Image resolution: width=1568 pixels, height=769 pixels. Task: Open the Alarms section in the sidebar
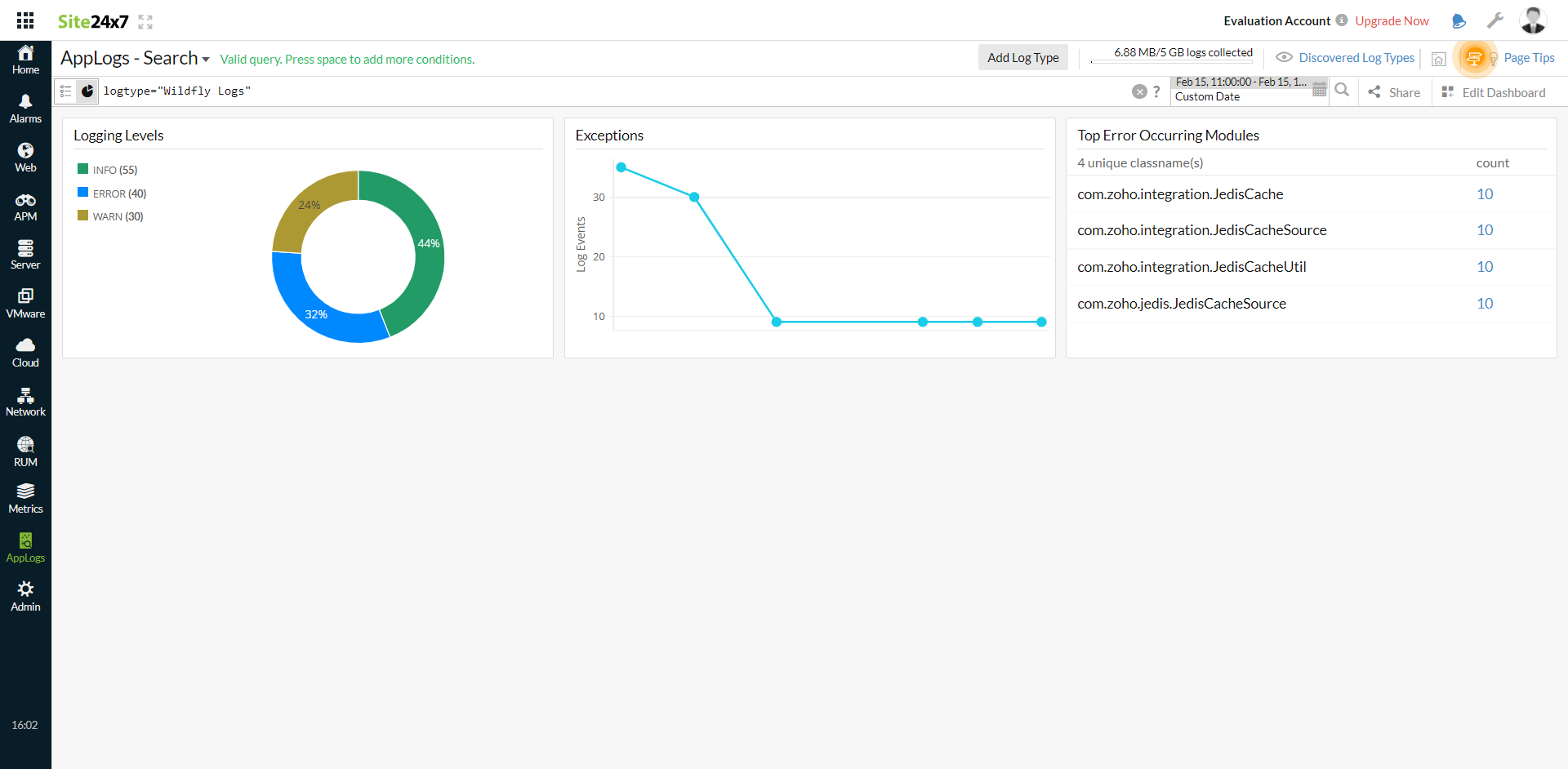click(x=25, y=107)
